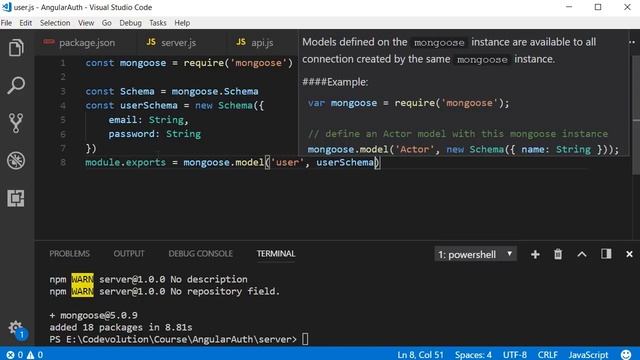The image size is (640, 360).
Task: Open the Explorer view in activity bar
Action: click(16, 48)
